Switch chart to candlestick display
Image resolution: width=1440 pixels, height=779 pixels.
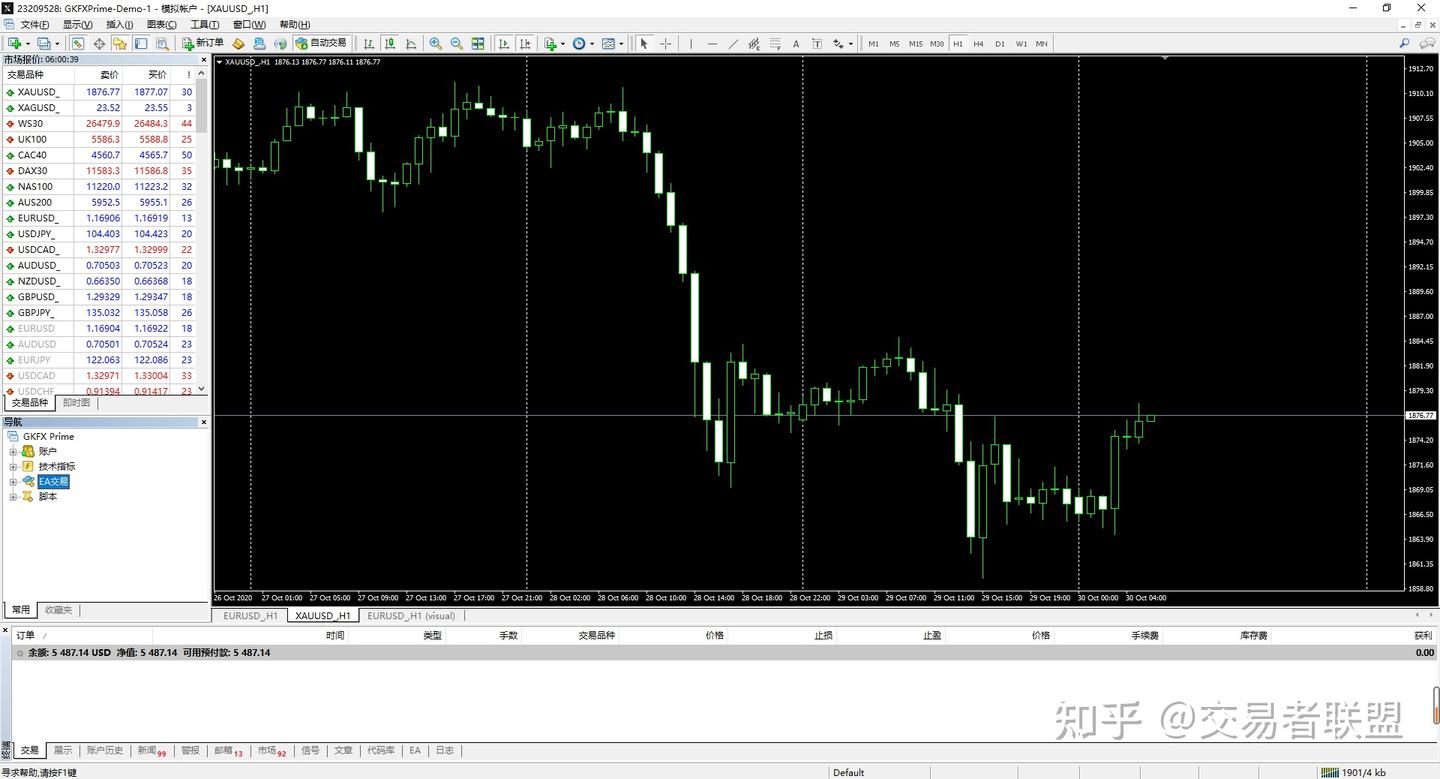point(392,43)
